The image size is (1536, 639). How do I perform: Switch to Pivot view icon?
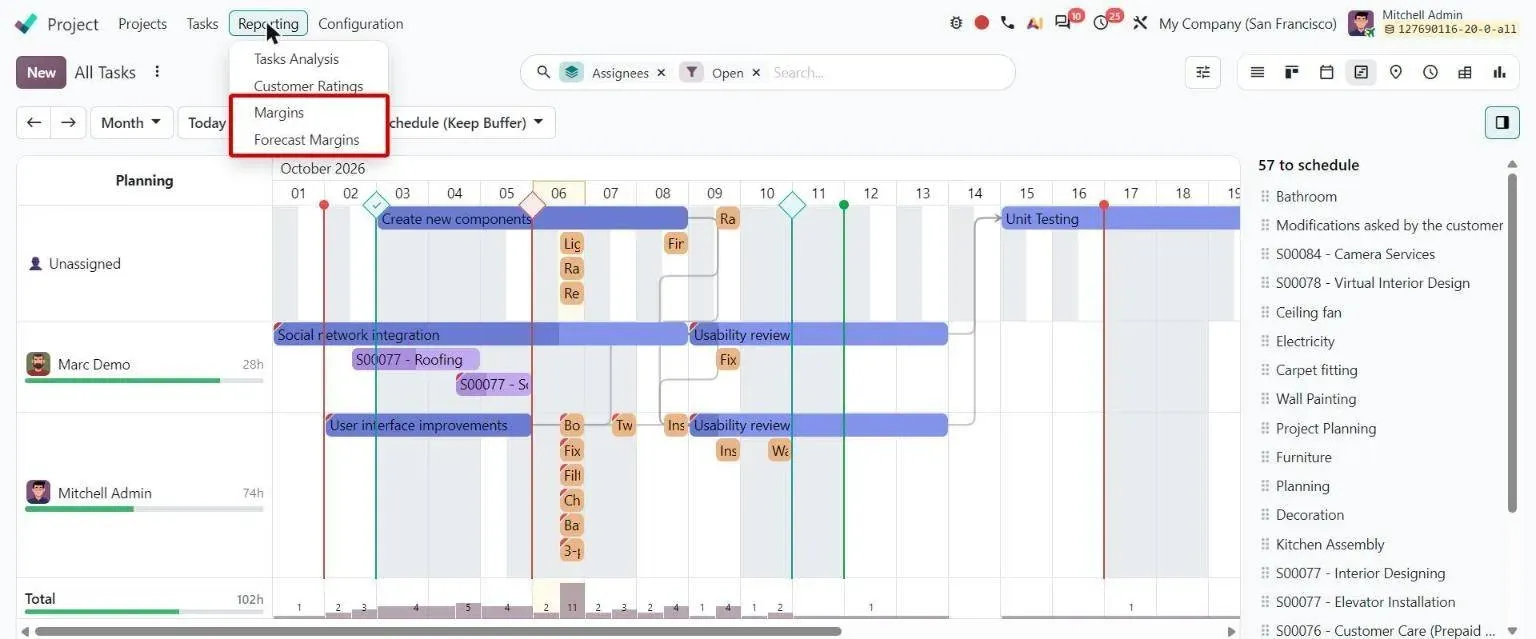[1465, 72]
